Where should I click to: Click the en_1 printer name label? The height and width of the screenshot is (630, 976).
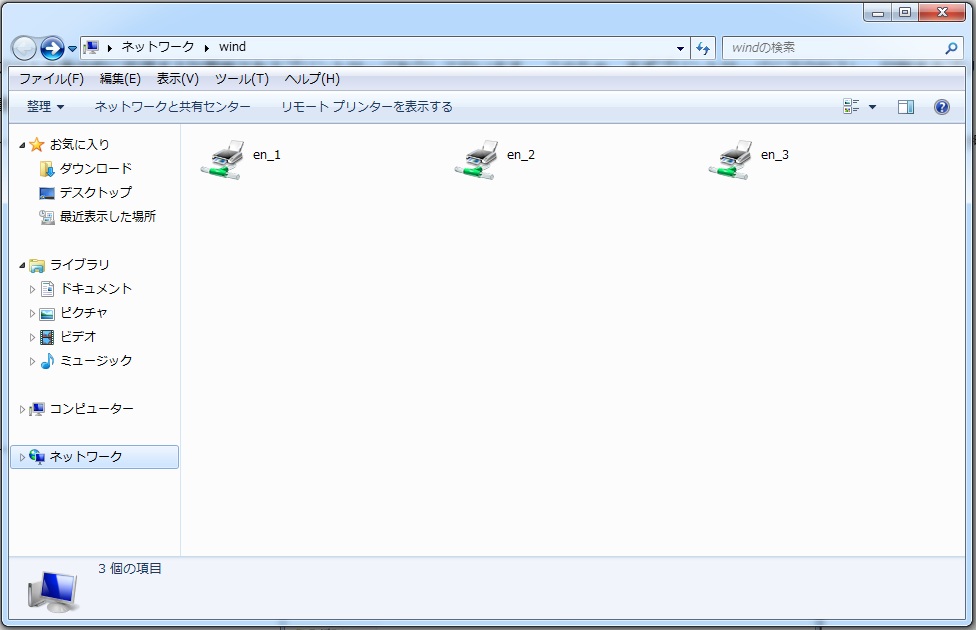tap(266, 155)
